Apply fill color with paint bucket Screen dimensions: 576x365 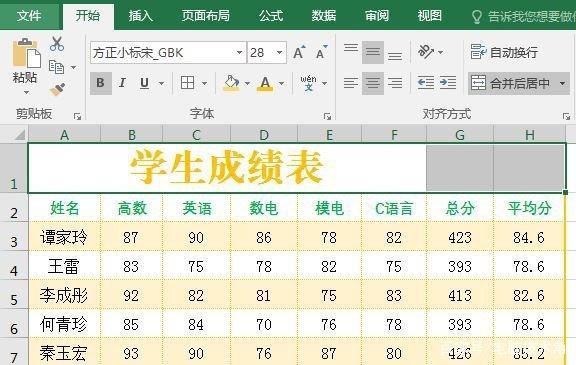(x=231, y=83)
